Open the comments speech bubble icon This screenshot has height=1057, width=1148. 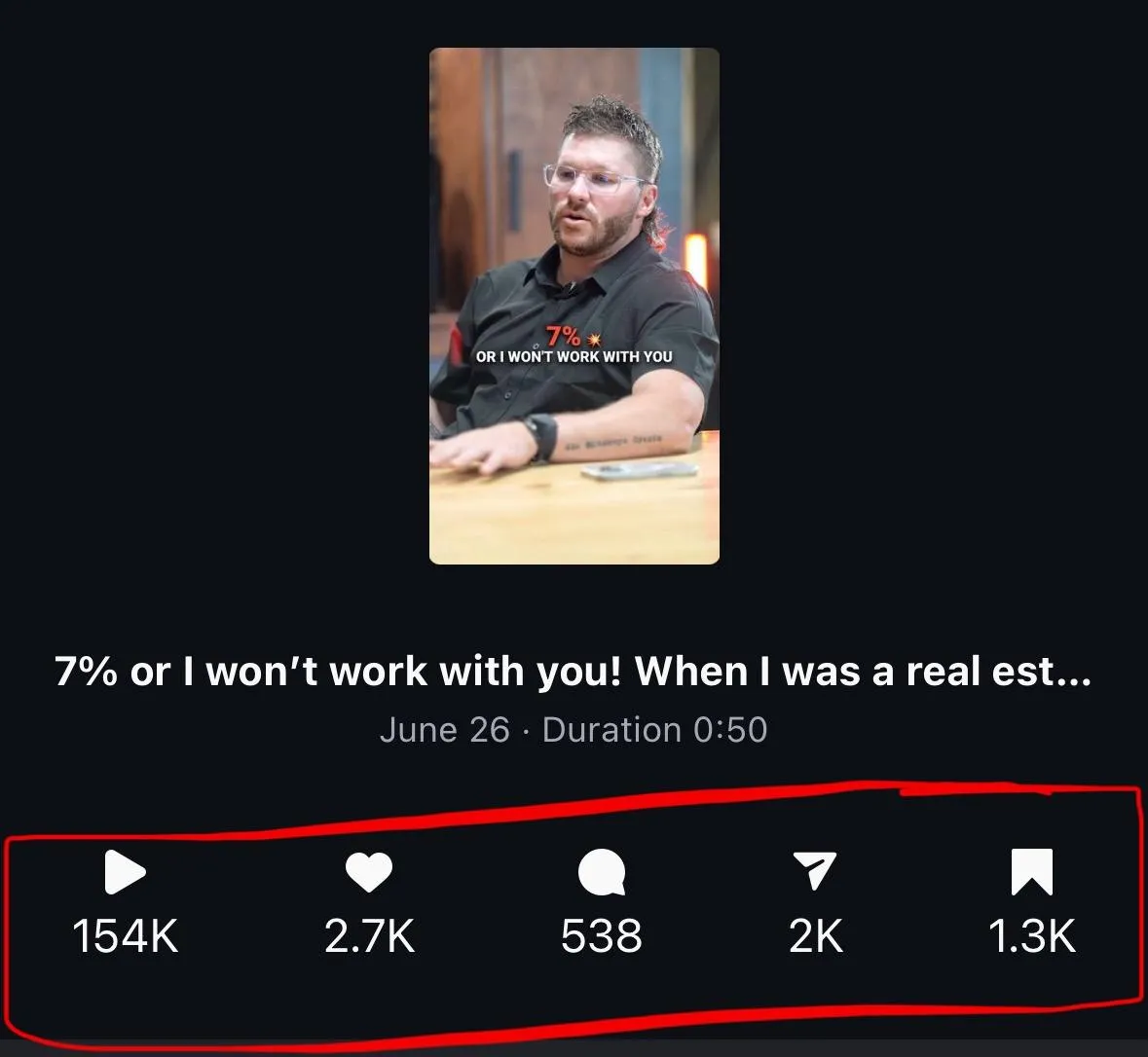coord(602,872)
